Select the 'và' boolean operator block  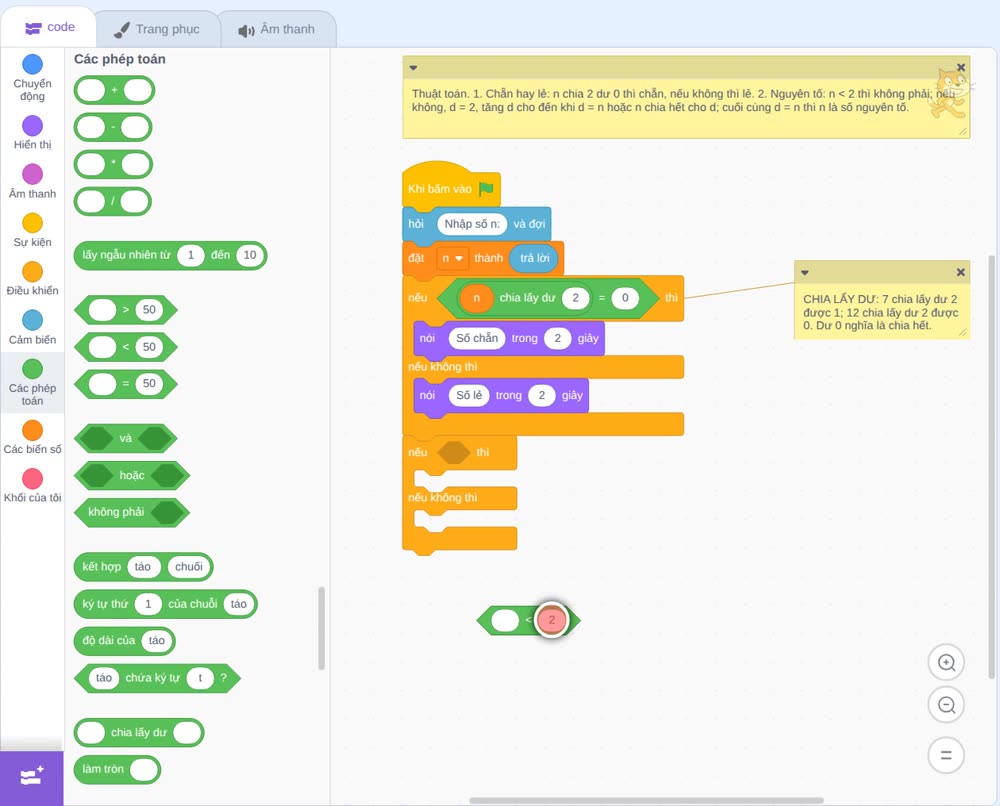pos(126,439)
